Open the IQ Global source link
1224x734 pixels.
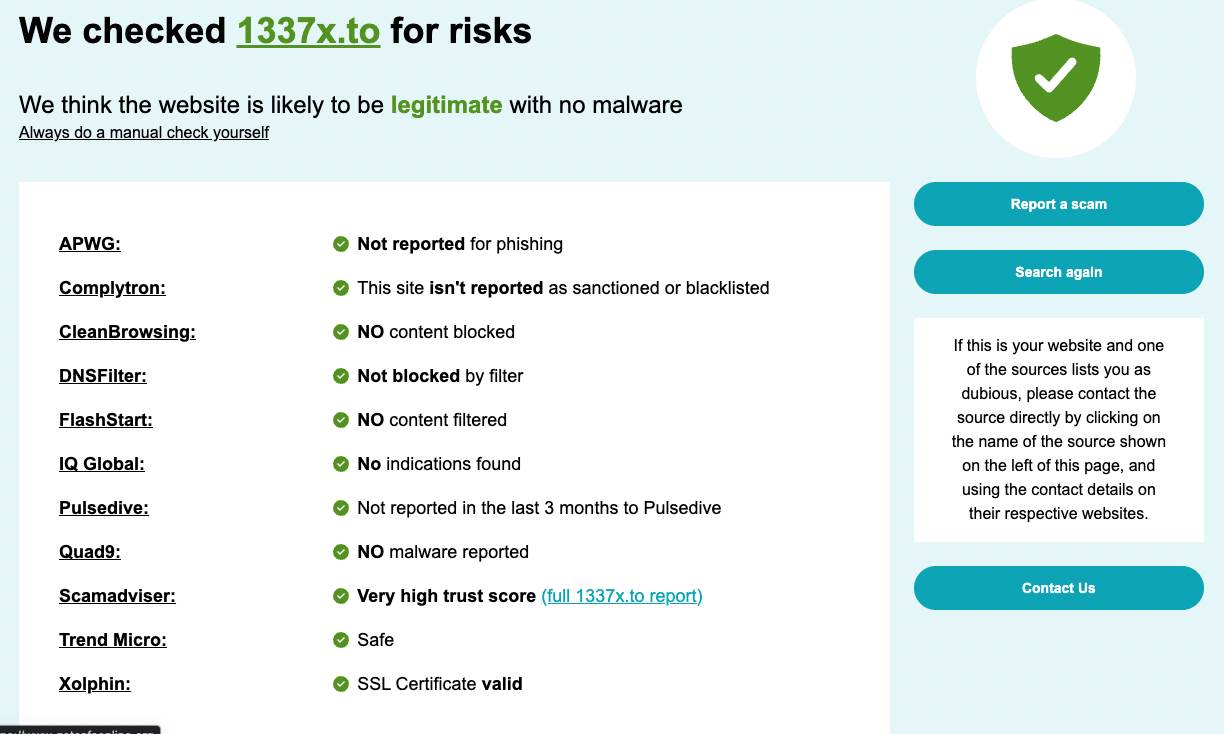tap(101, 464)
